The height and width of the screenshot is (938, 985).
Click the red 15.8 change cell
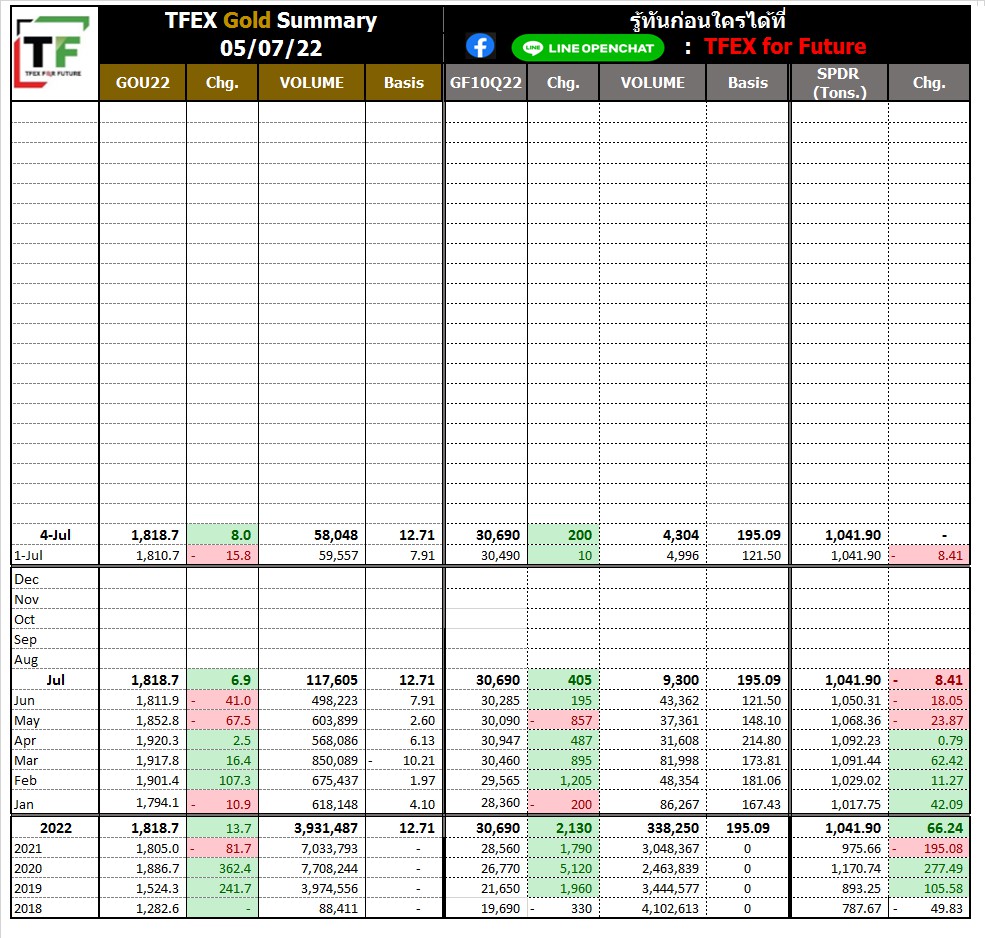pyautogui.click(x=222, y=555)
